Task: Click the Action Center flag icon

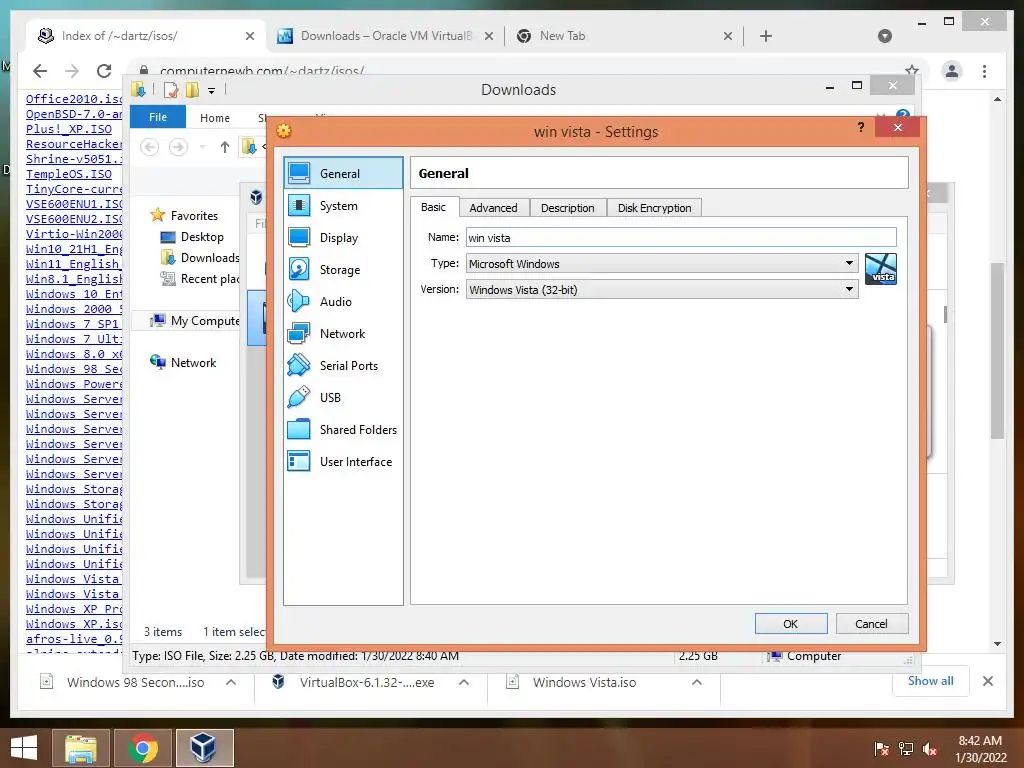Action: 882,749
